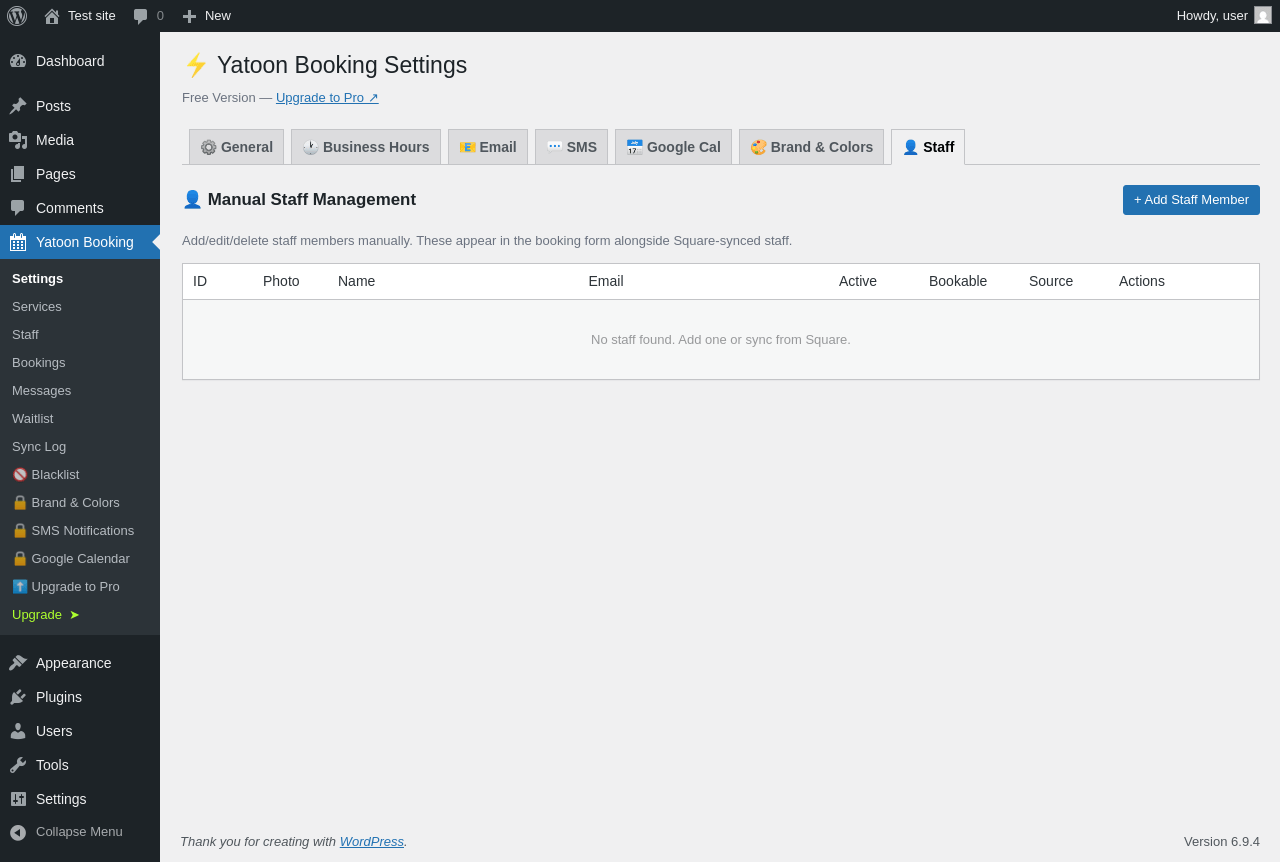Click the Add Staff Member button

tap(1191, 200)
